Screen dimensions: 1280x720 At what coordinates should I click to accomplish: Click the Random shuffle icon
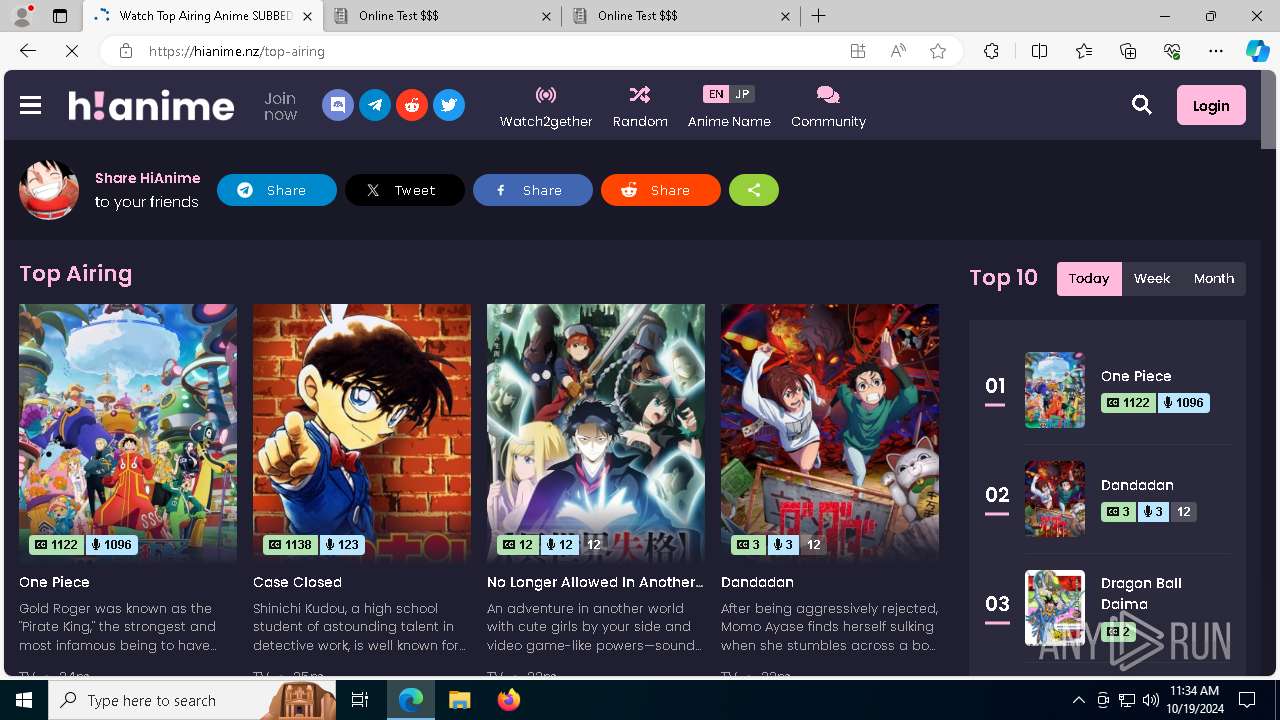(640, 95)
